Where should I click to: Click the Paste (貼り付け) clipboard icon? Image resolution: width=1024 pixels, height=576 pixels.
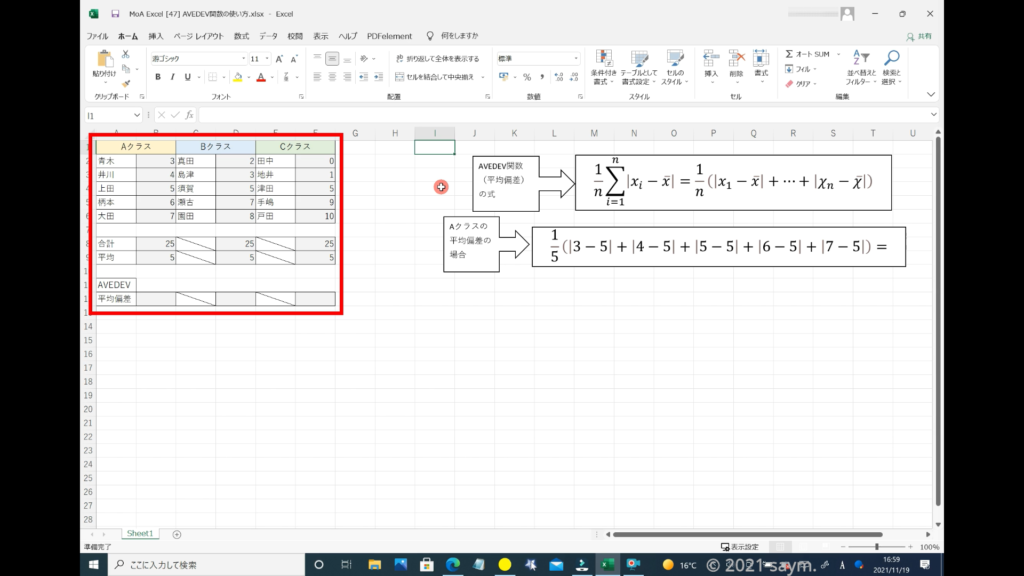click(104, 60)
